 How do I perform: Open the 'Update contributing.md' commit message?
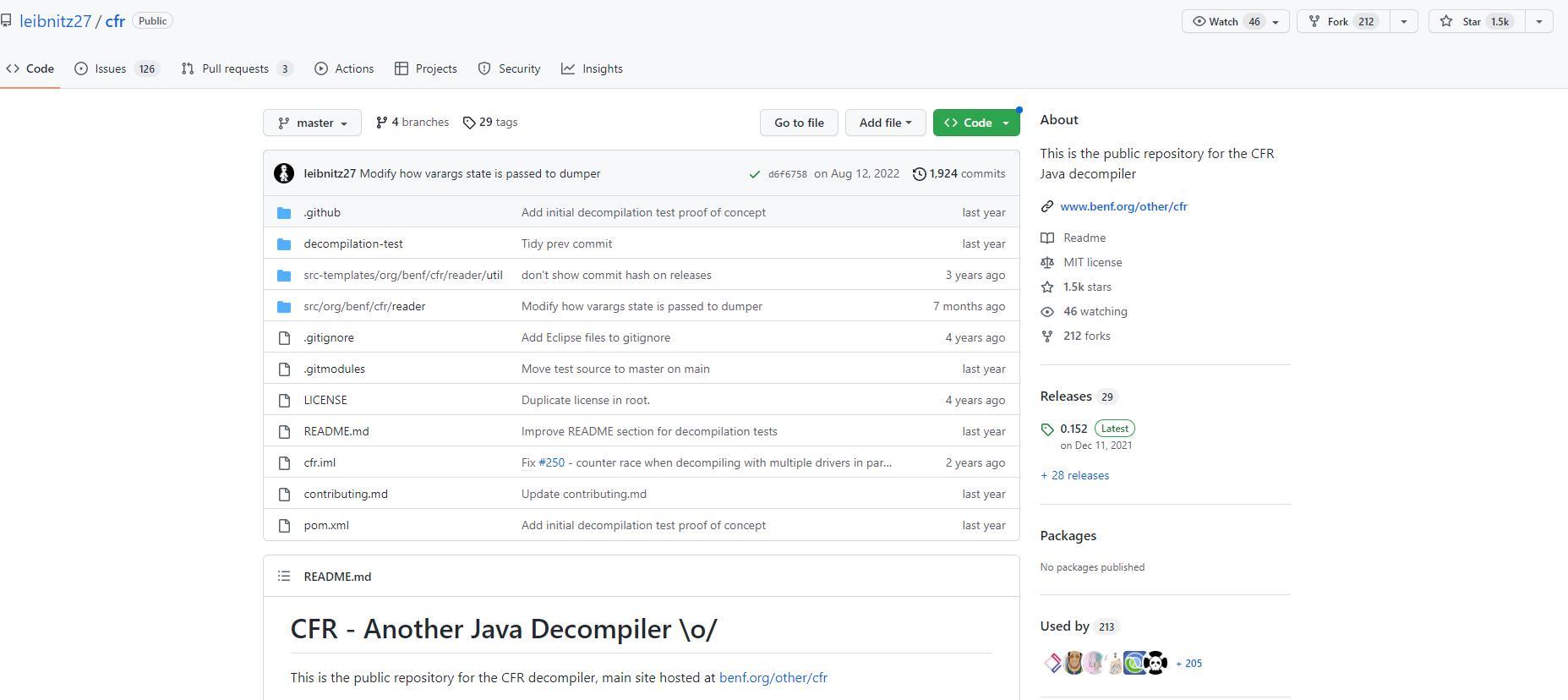584,494
